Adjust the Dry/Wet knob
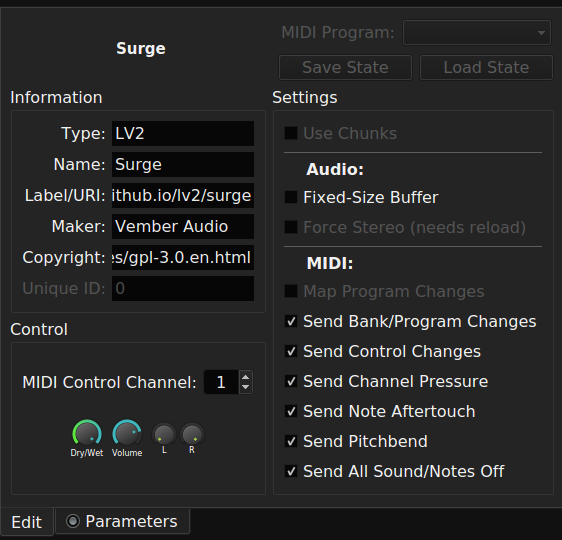562x540 pixels. coord(87,433)
